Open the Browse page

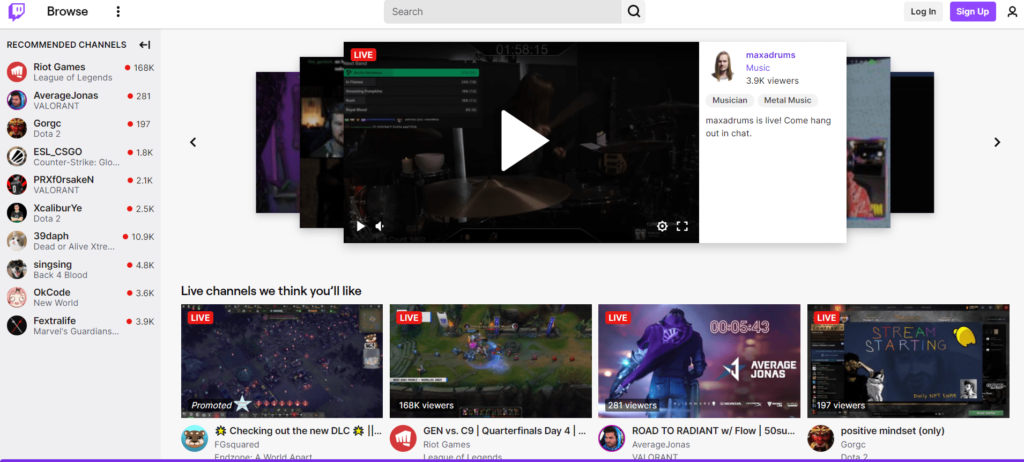pos(67,12)
